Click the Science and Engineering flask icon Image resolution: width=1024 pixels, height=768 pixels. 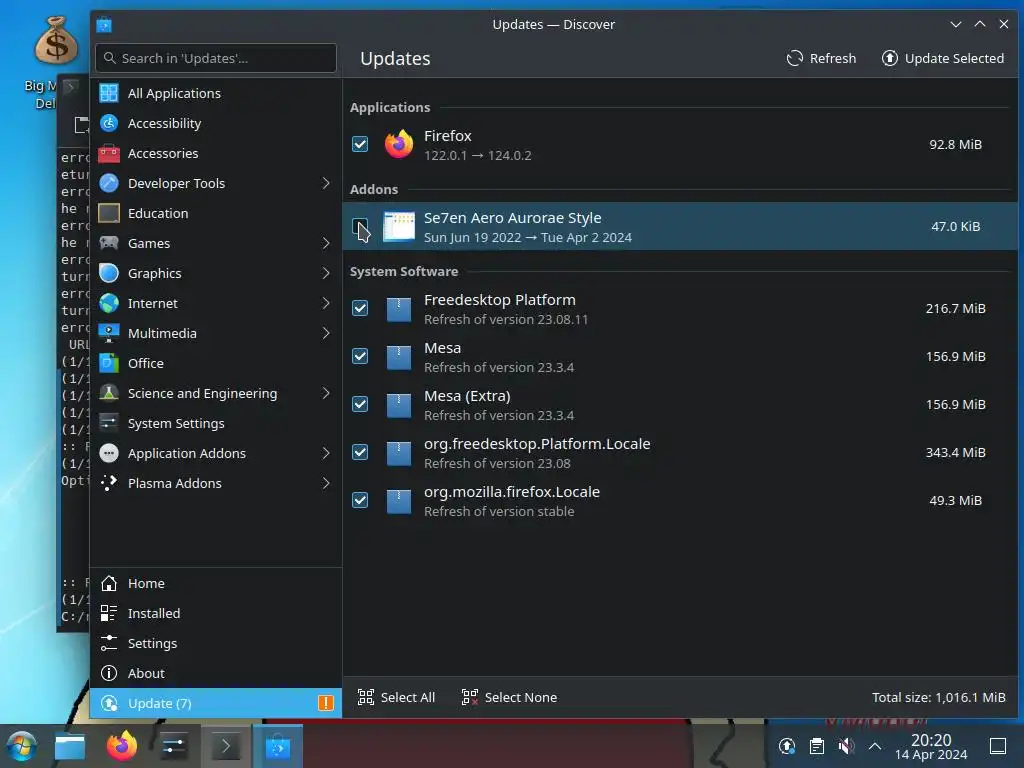(109, 393)
